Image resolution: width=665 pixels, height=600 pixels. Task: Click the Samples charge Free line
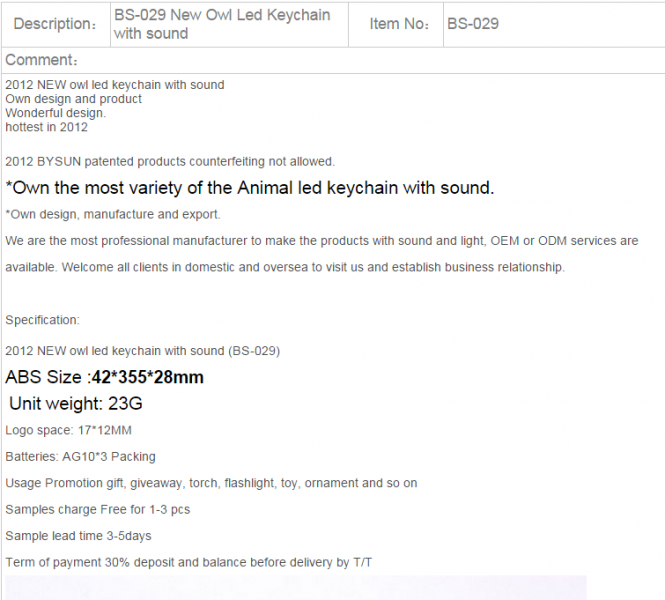click(x=98, y=509)
